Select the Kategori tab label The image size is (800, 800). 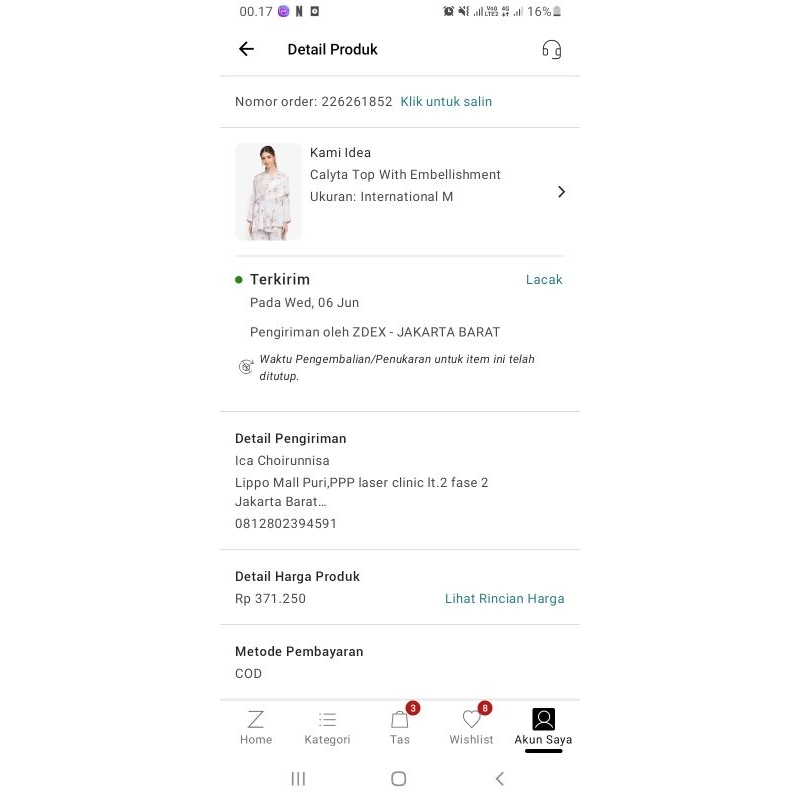pyautogui.click(x=327, y=739)
